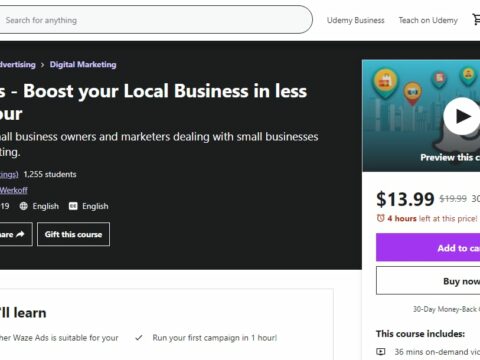Click the closed captions icon

pyautogui.click(x=73, y=206)
